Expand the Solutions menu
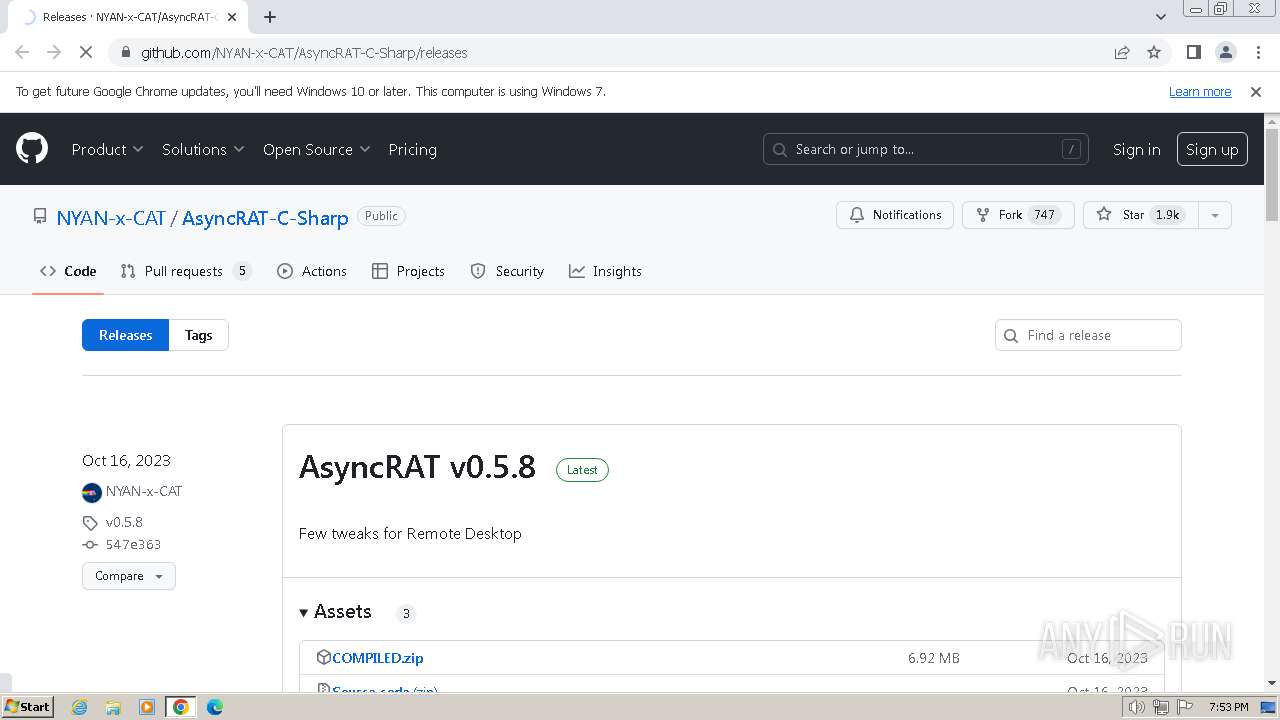The width and height of the screenshot is (1280, 720). coord(203,149)
